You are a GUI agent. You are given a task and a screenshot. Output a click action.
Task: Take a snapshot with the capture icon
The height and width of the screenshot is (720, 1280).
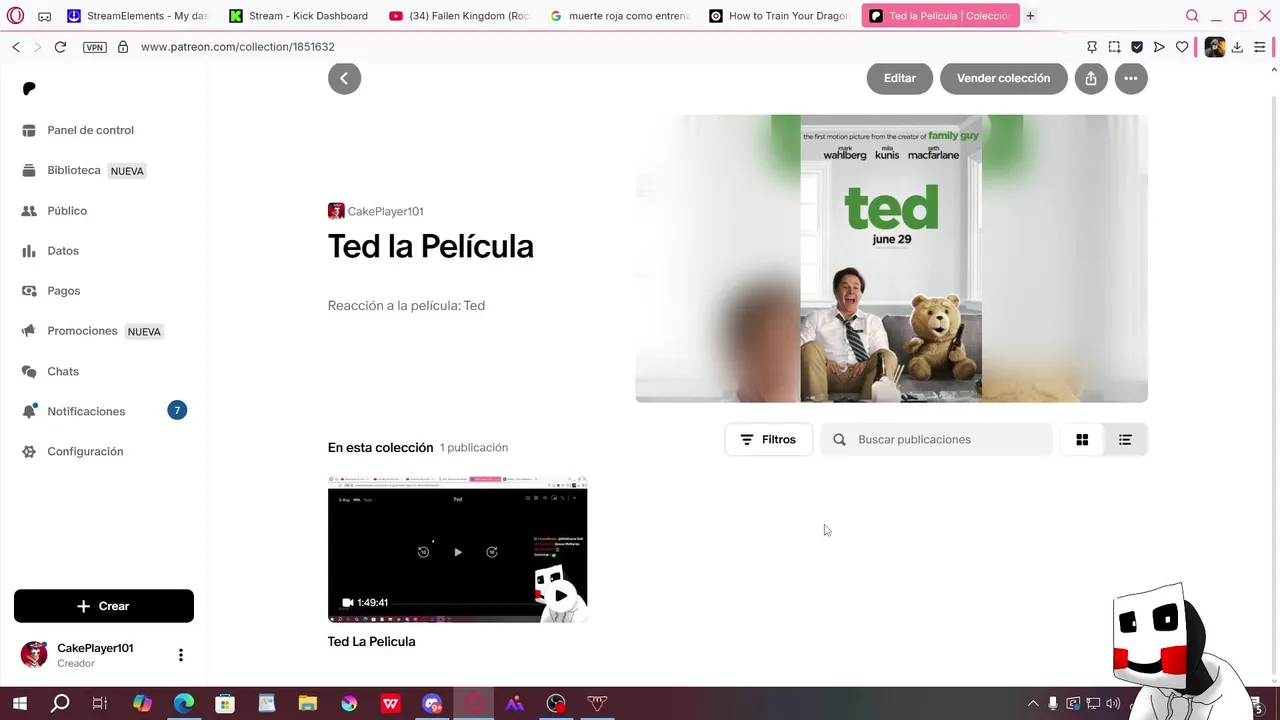point(1114,47)
